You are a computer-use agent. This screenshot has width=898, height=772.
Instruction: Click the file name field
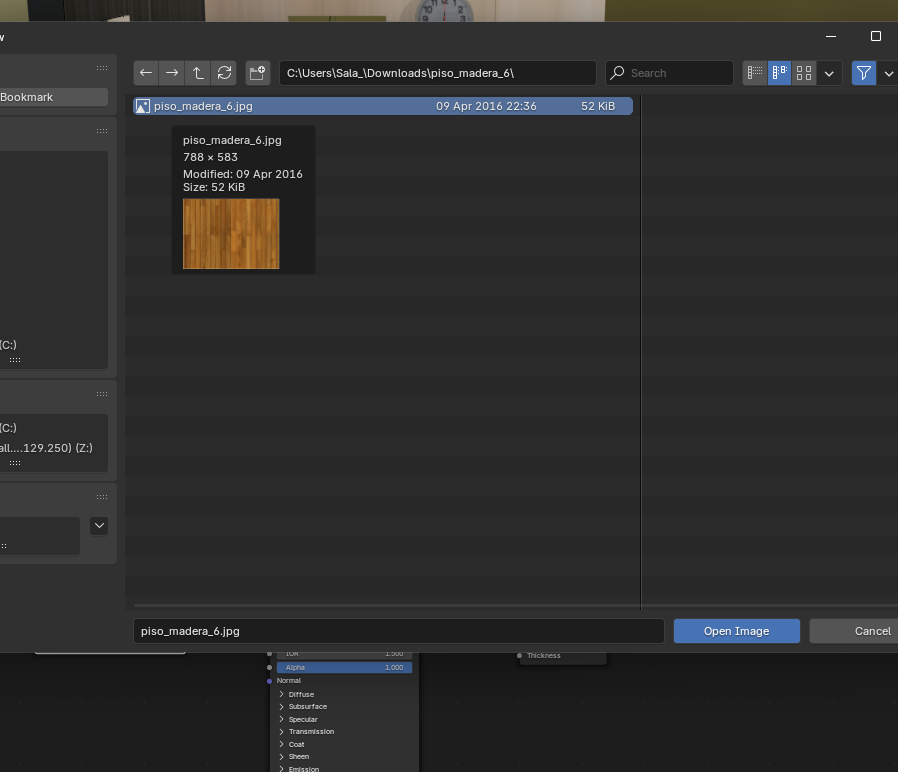(398, 631)
